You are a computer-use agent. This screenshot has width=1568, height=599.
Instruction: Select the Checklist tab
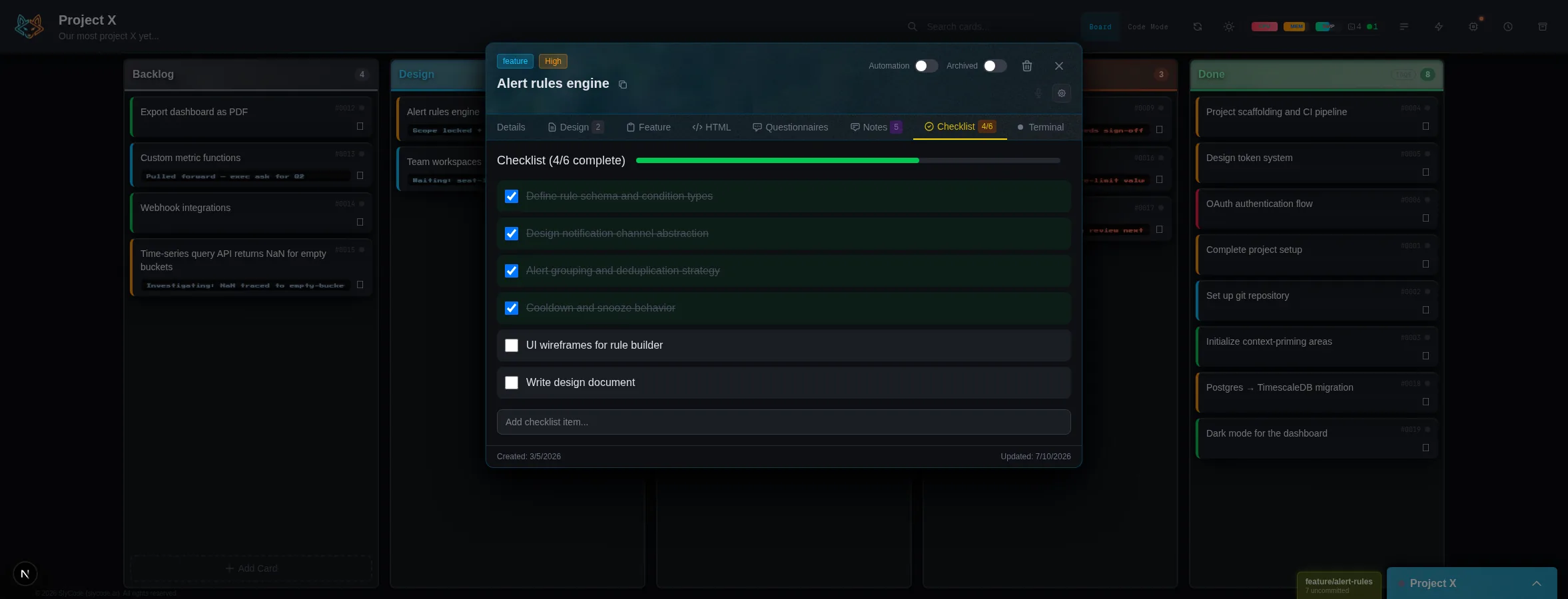pos(960,126)
